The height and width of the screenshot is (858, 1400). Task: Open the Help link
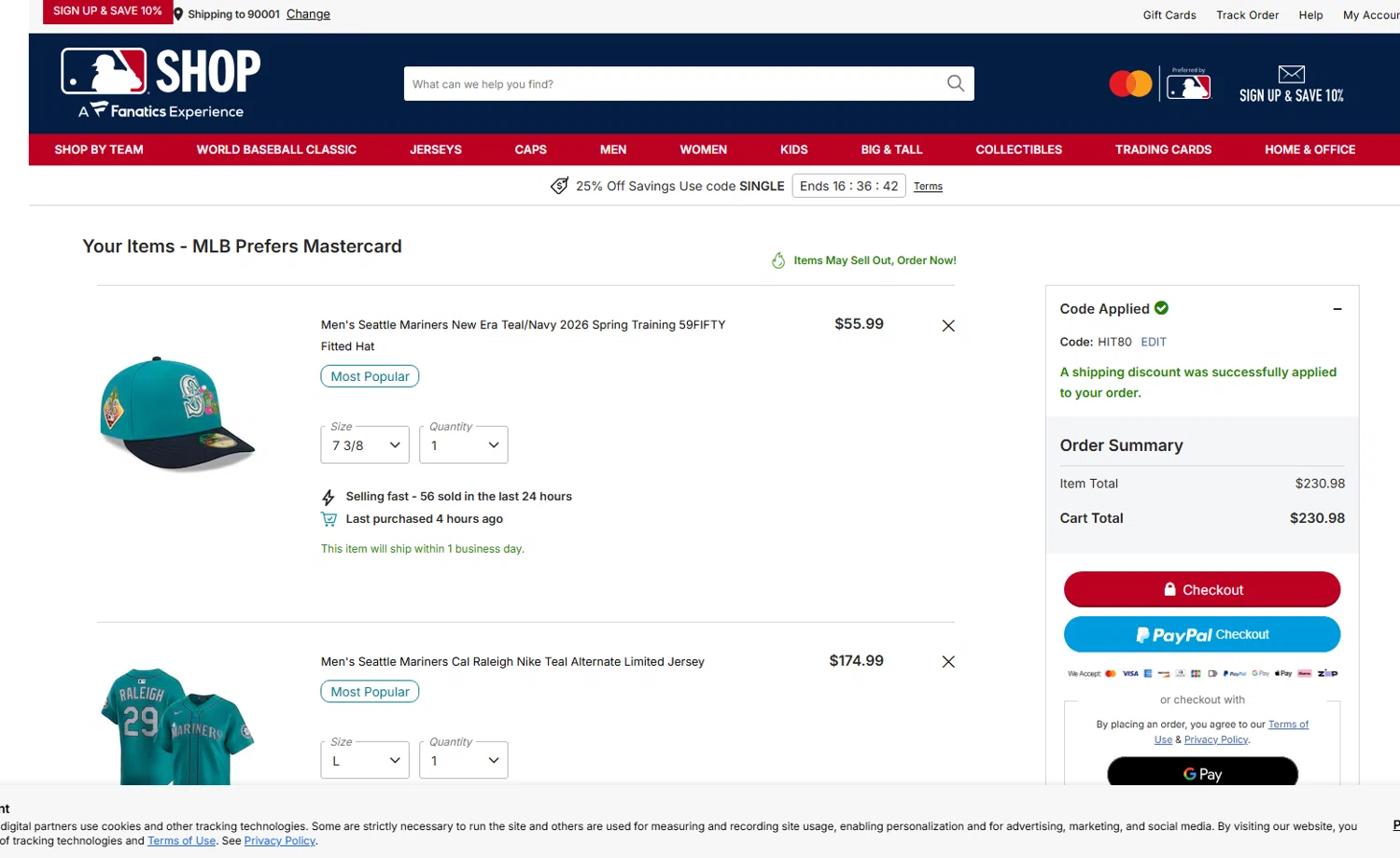pyautogui.click(x=1310, y=15)
